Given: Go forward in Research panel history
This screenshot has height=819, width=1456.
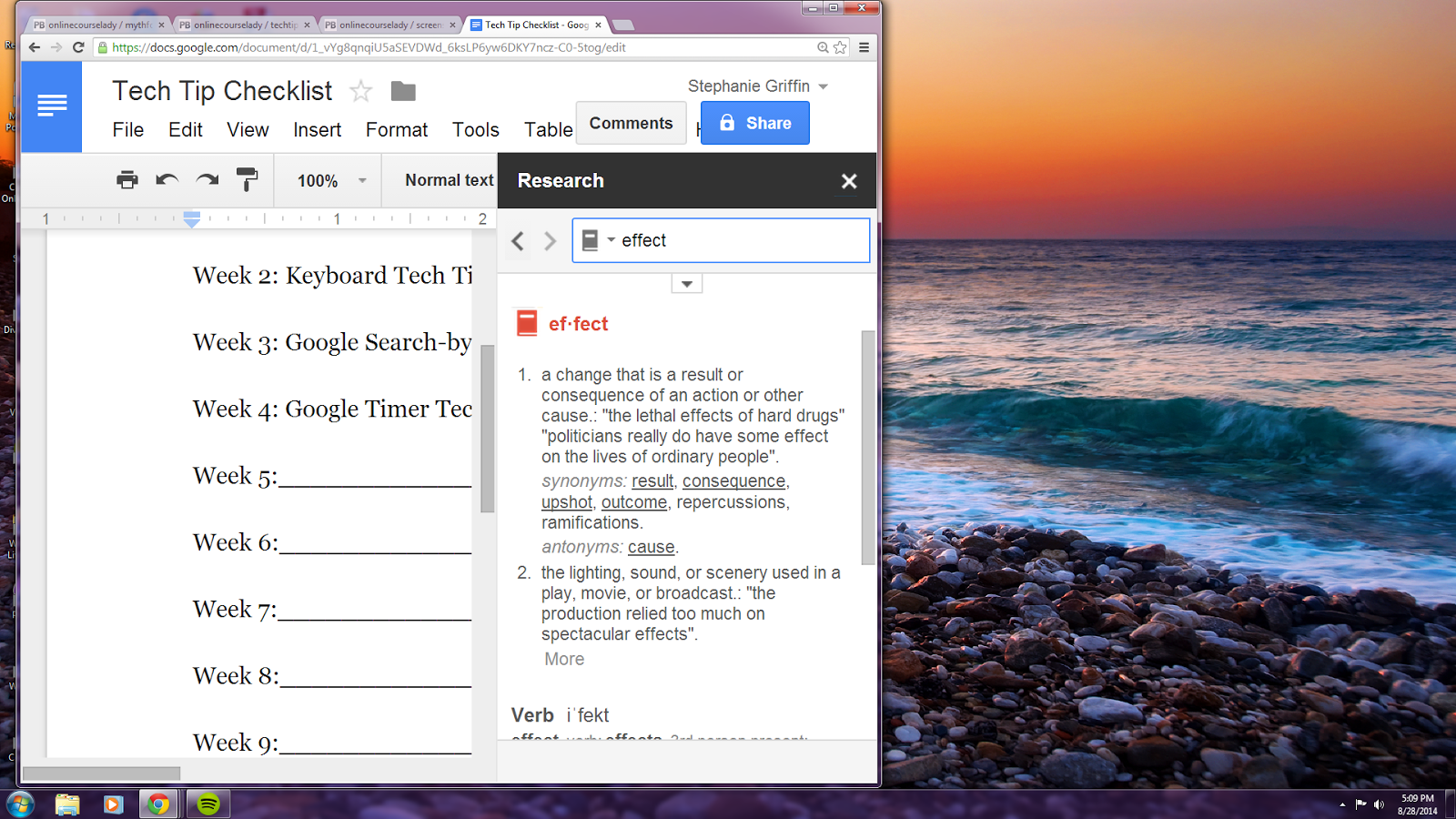Looking at the screenshot, I should coord(550,241).
